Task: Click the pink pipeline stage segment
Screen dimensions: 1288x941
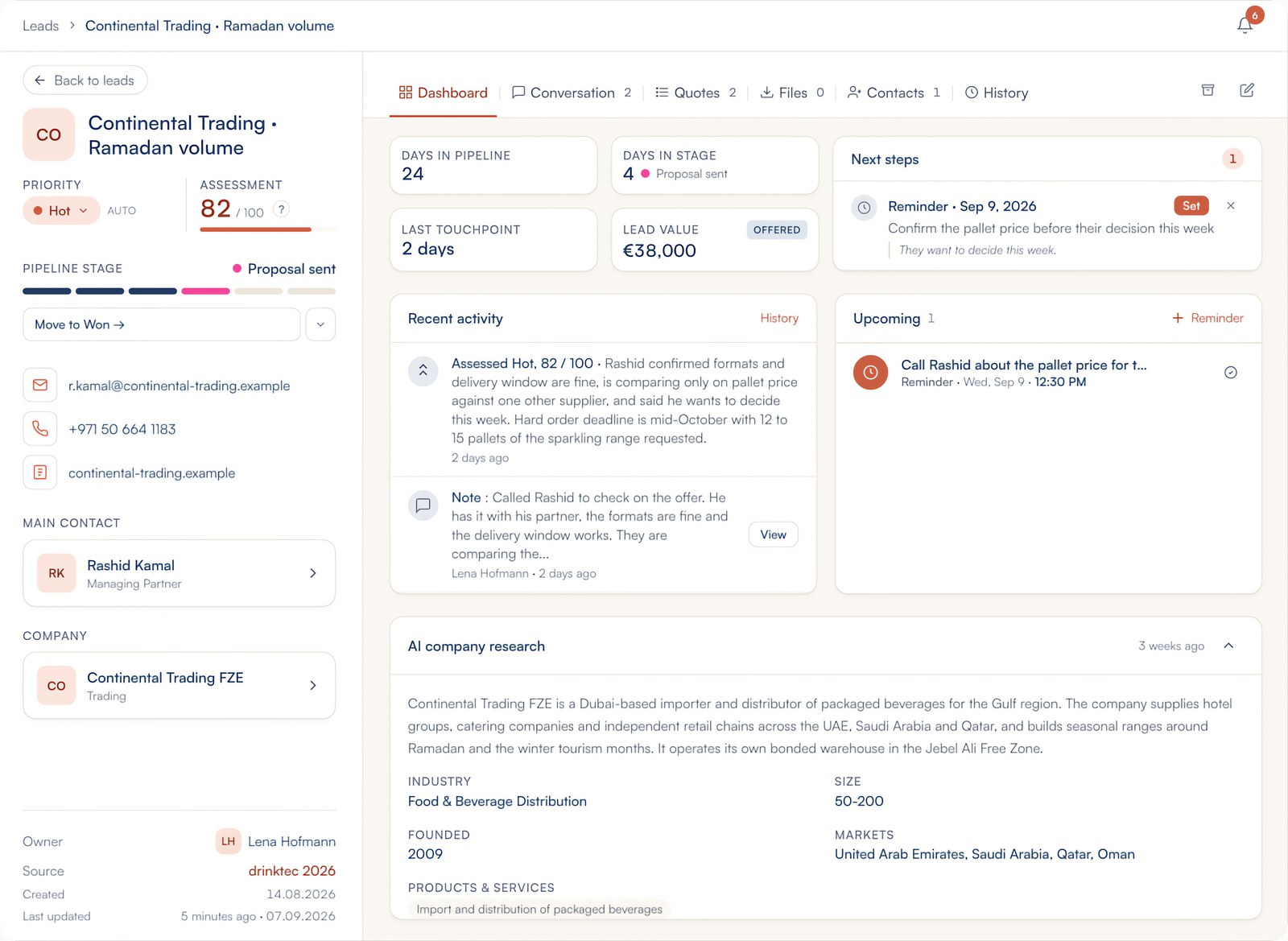Action: tap(205, 291)
